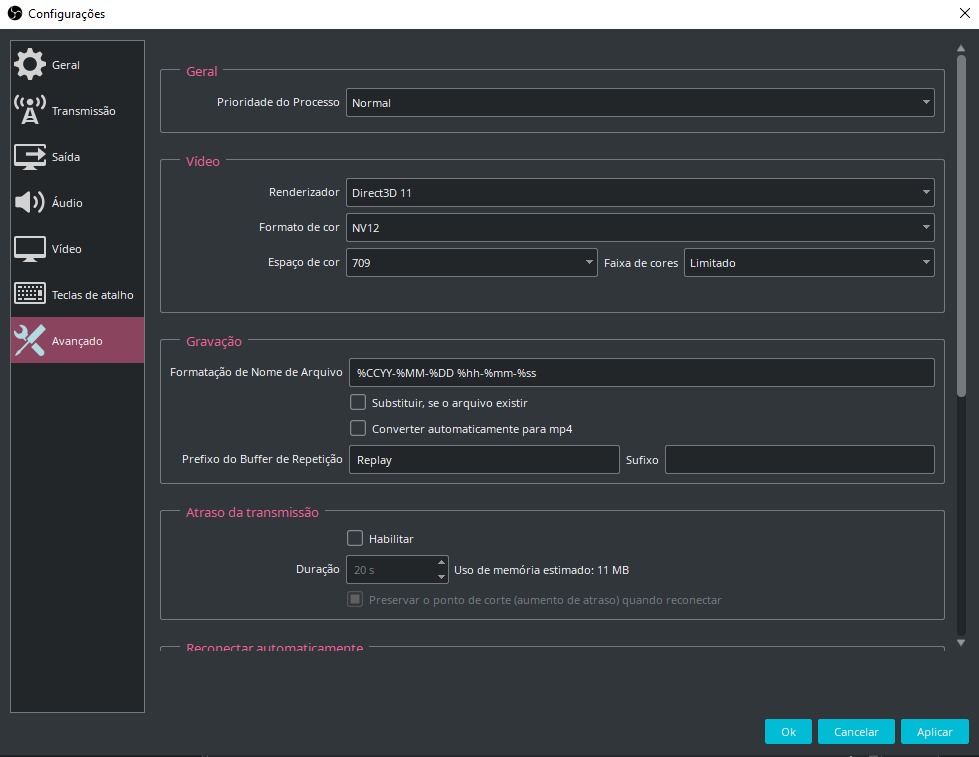Viewport: 979px width, 757px height.
Task: Expand the Faixa de cores dropdown
Action: click(x=809, y=263)
